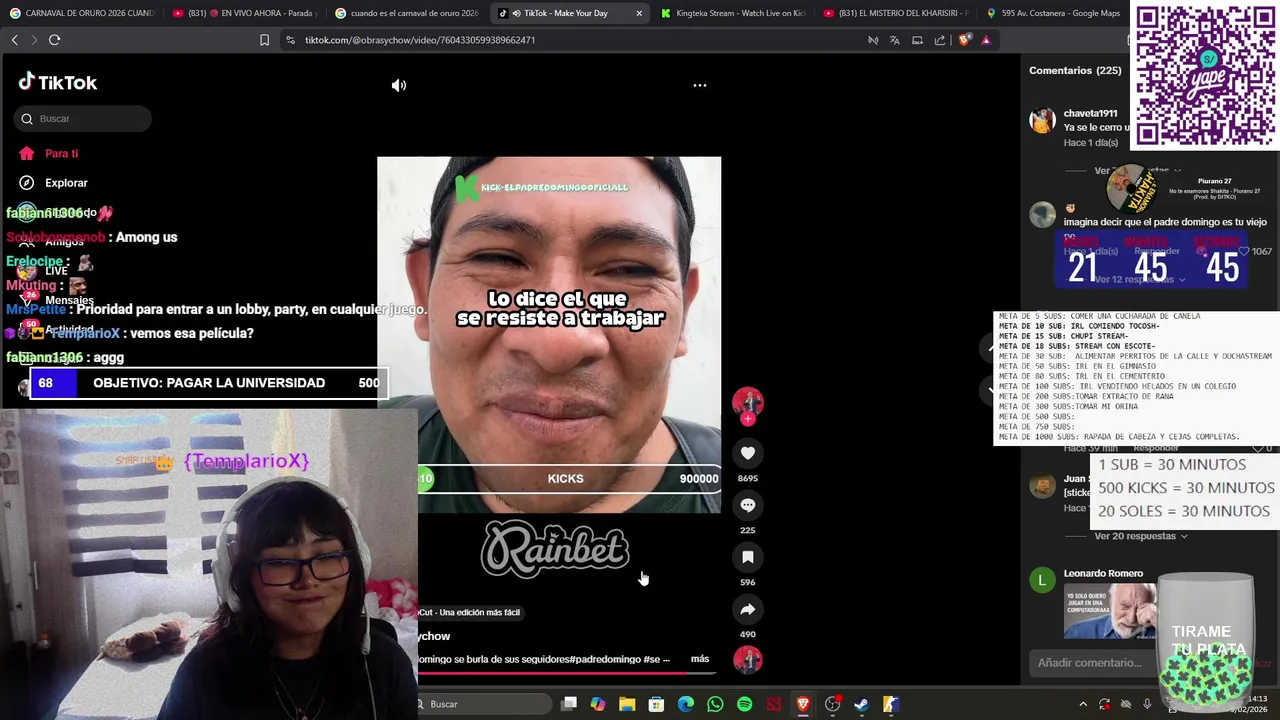
Task: Close the TikTok browser tab
Action: point(639,13)
